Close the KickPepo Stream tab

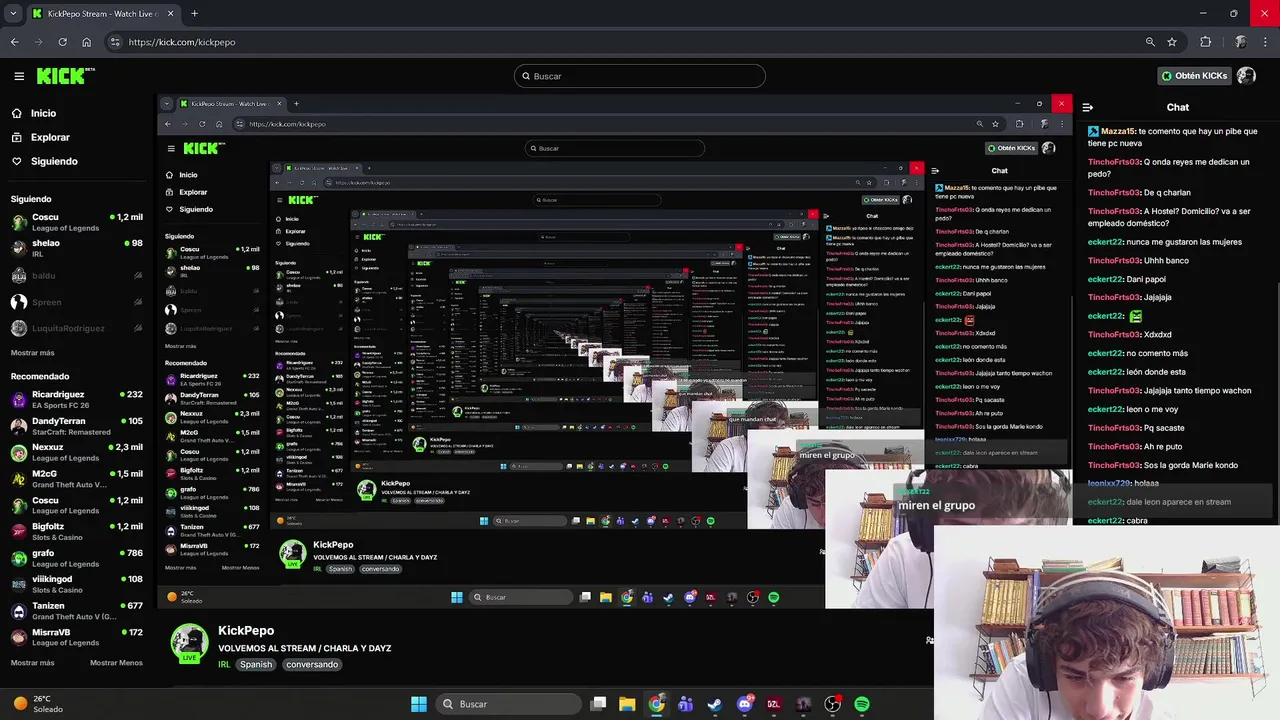point(170,14)
